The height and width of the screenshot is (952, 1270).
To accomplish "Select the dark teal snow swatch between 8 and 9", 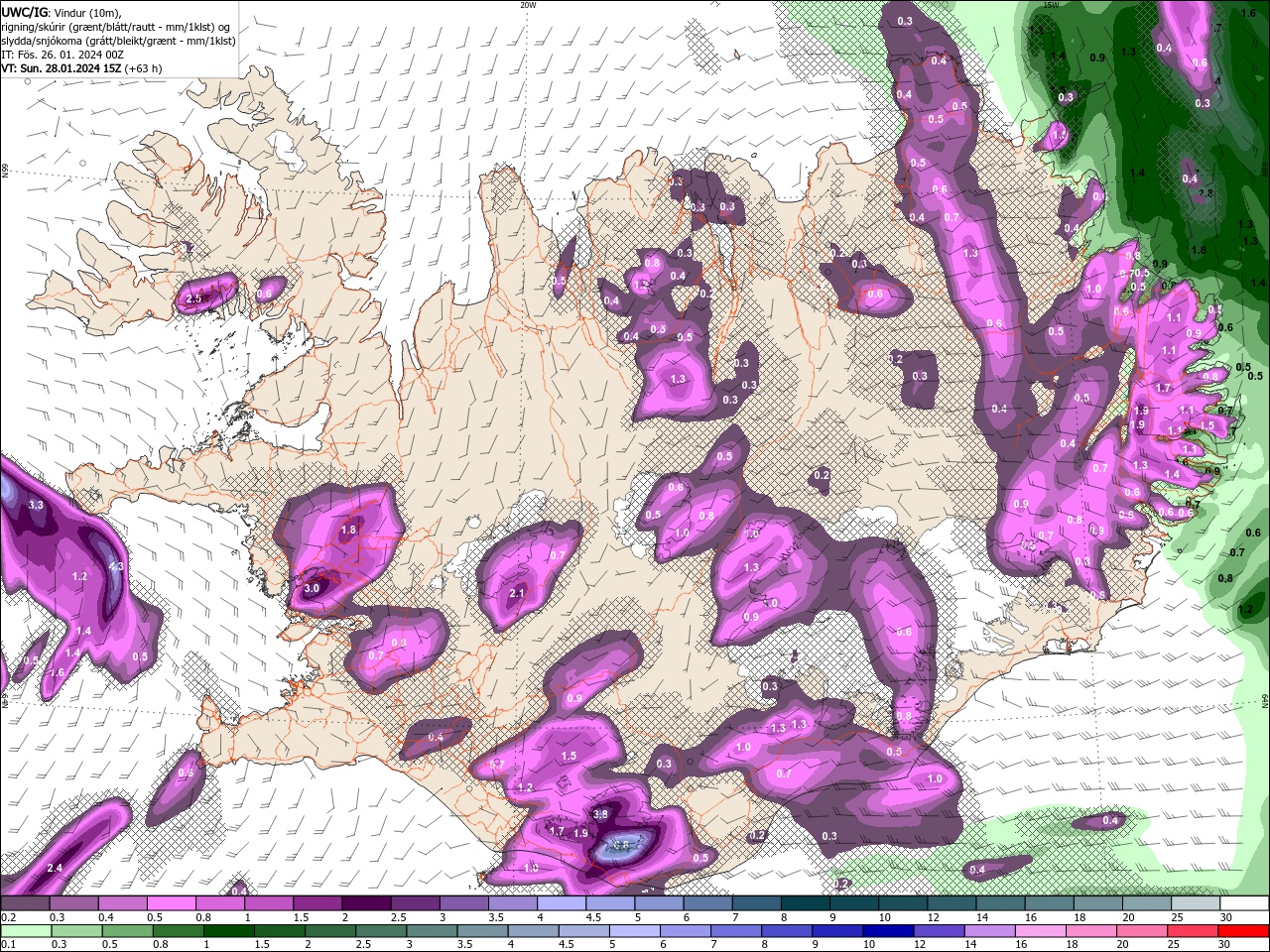I will point(806,903).
